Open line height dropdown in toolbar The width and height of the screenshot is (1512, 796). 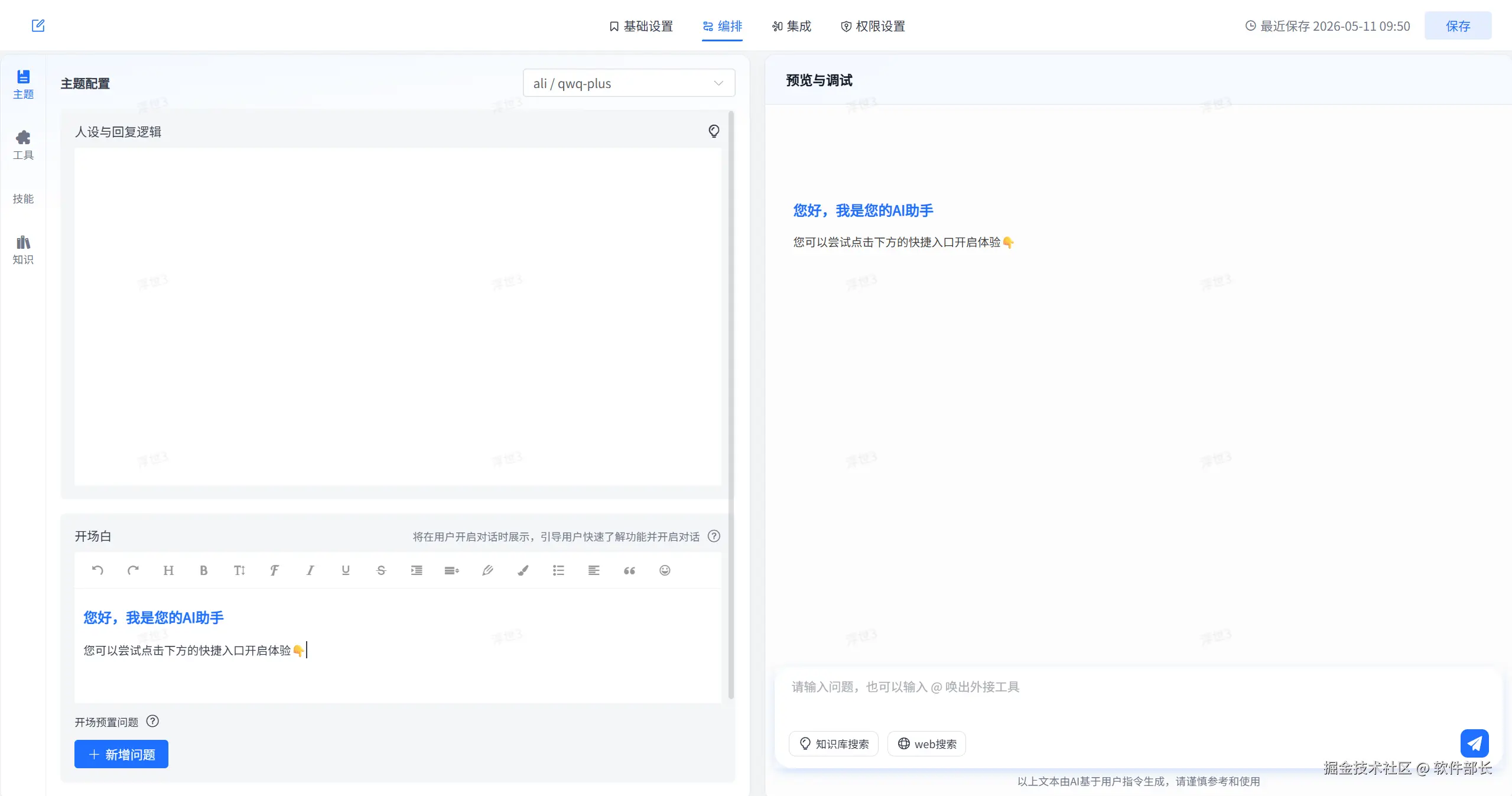pyautogui.click(x=452, y=570)
